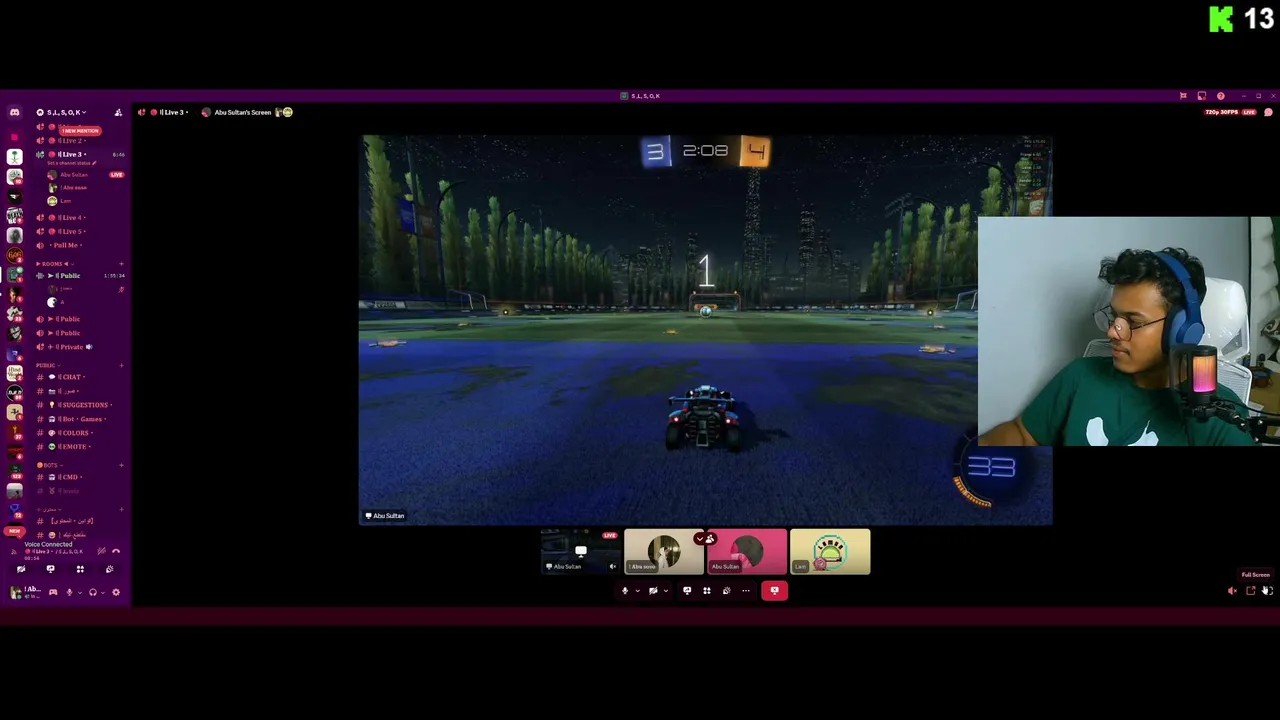Viewport: 1280px width, 720px height.
Task: Open more options ellipsis in call controls
Action: (746, 590)
